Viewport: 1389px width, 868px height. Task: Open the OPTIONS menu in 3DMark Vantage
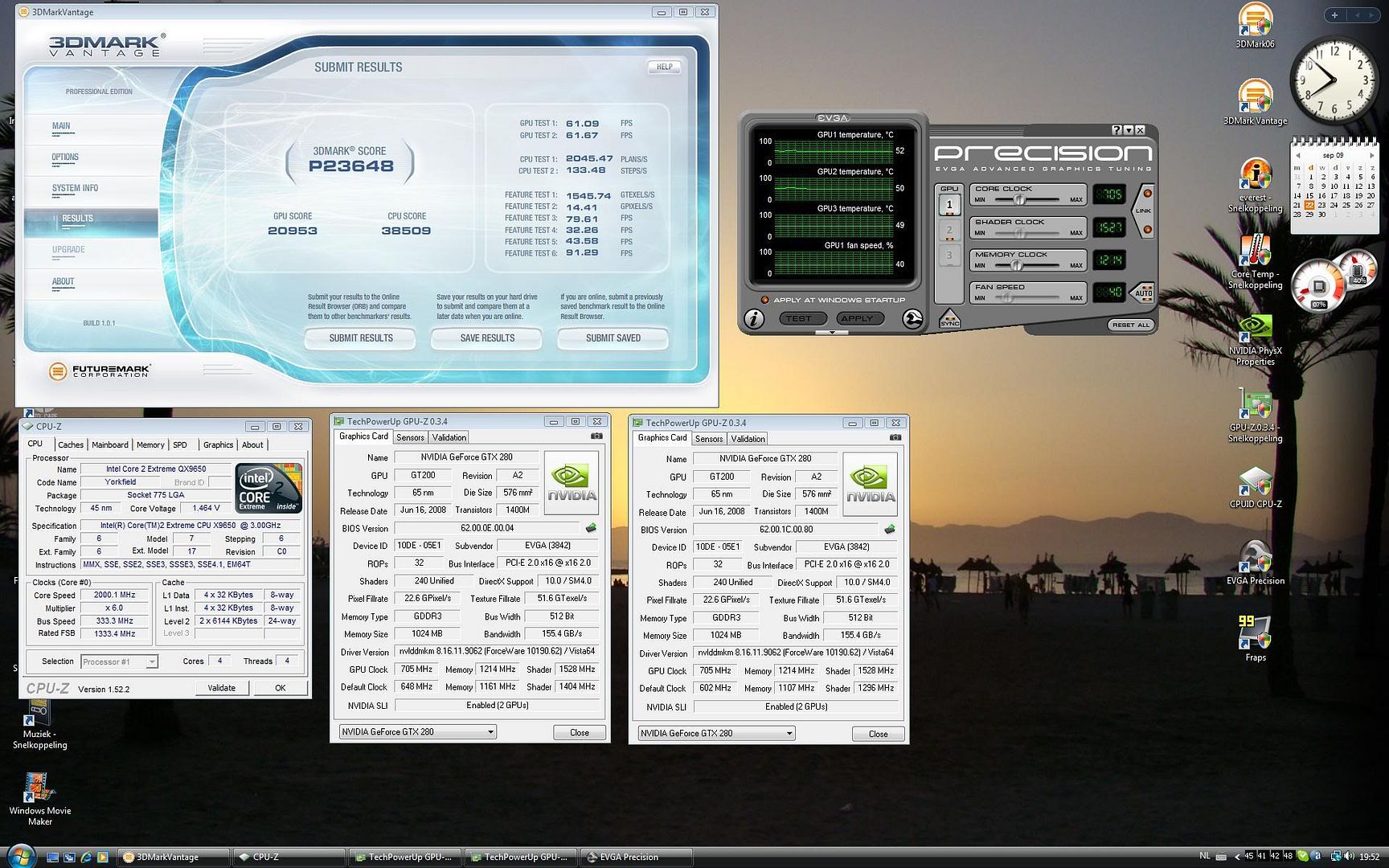(65, 158)
